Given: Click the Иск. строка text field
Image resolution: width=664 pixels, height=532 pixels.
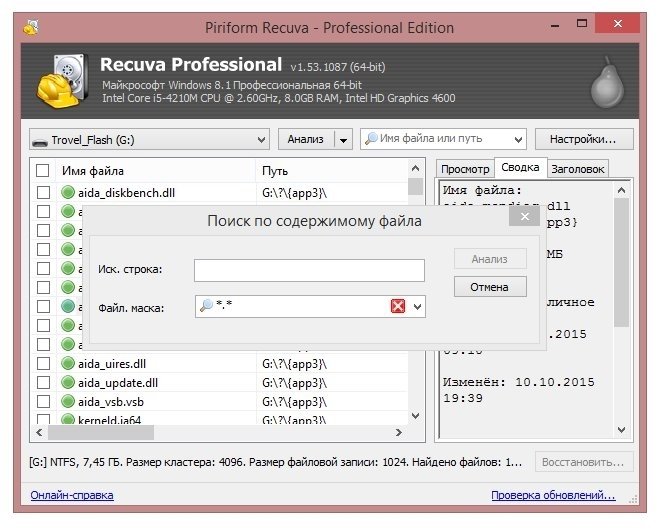Looking at the screenshot, I should [x=309, y=270].
